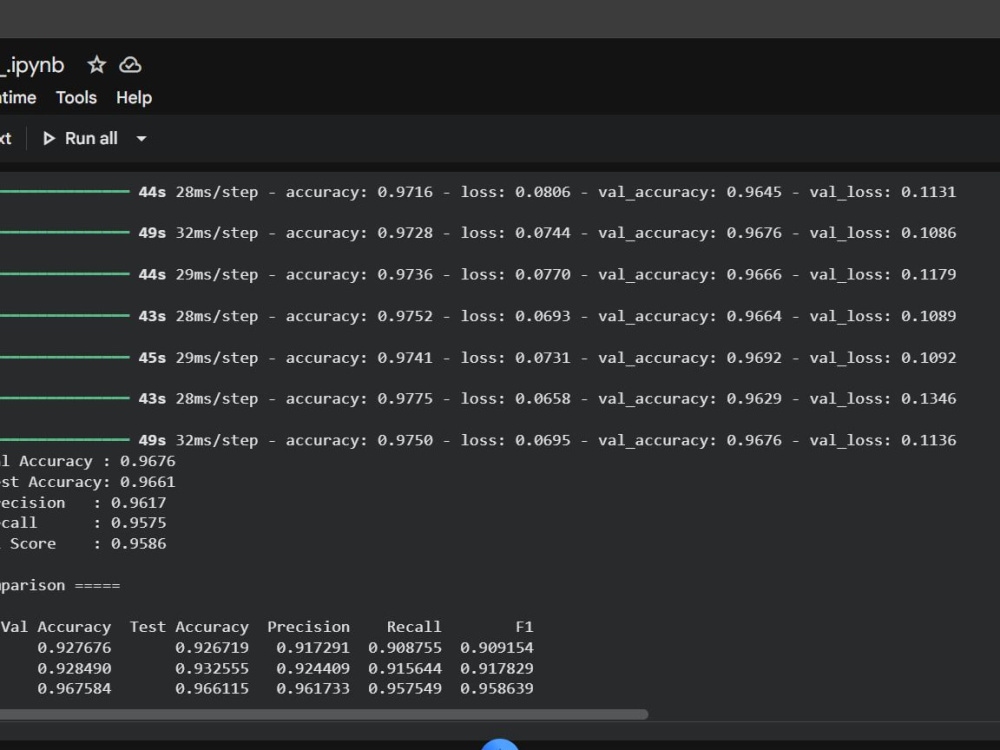Click loss value 0.0744
The width and height of the screenshot is (1000, 750).
pyautogui.click(x=542, y=233)
